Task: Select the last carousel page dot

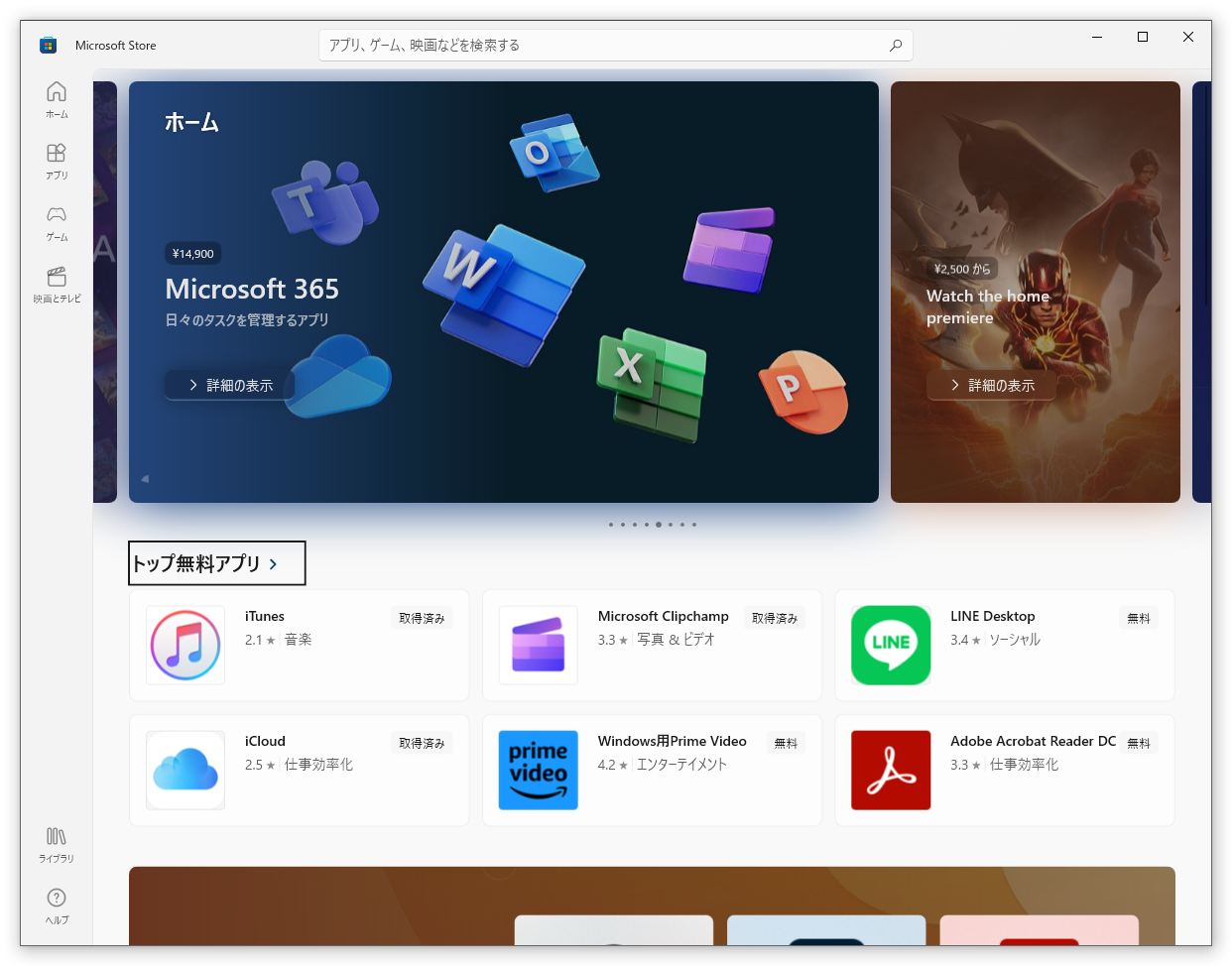Action: (x=694, y=525)
